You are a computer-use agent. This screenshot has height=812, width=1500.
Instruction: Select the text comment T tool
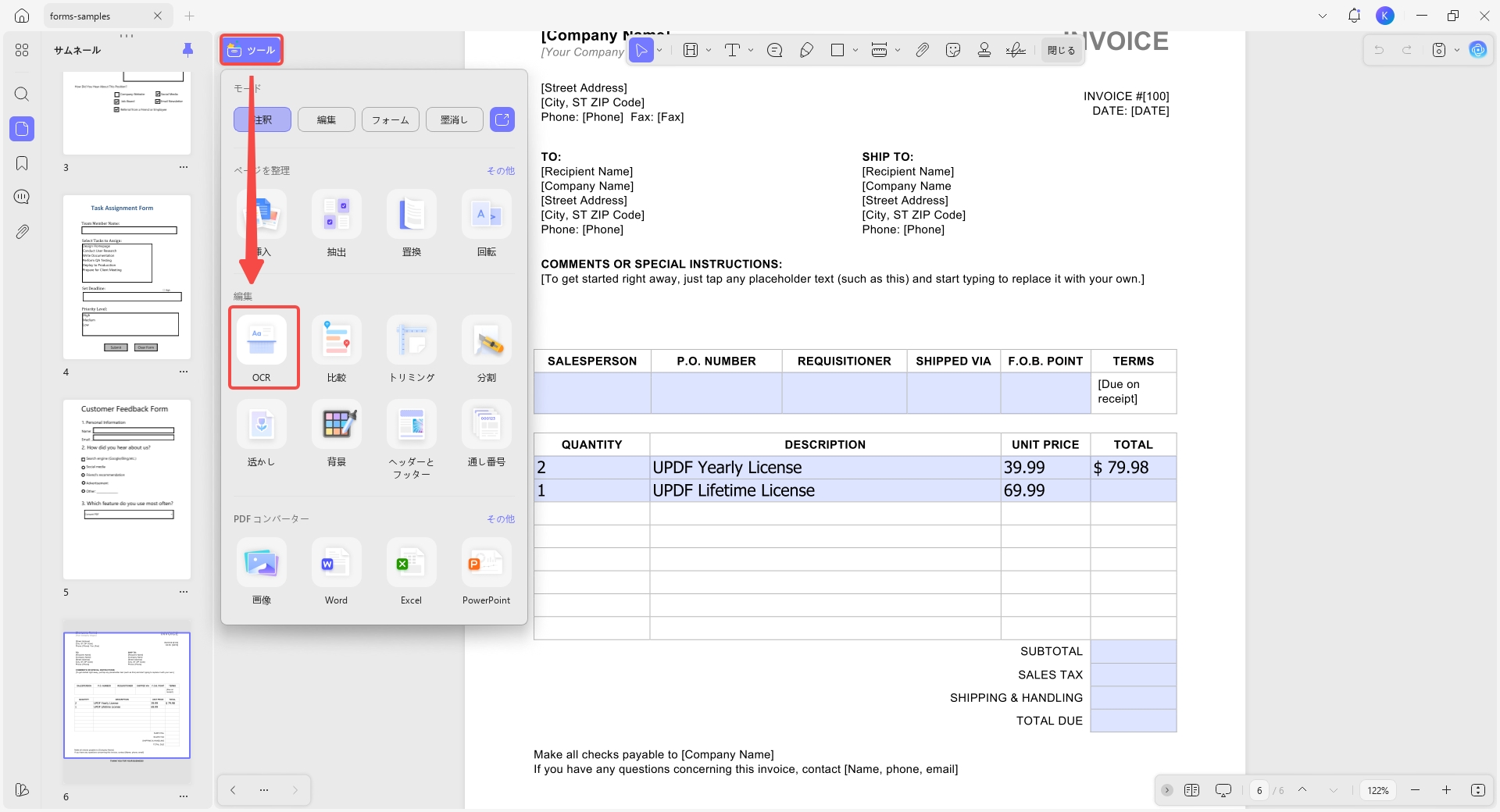pos(732,50)
